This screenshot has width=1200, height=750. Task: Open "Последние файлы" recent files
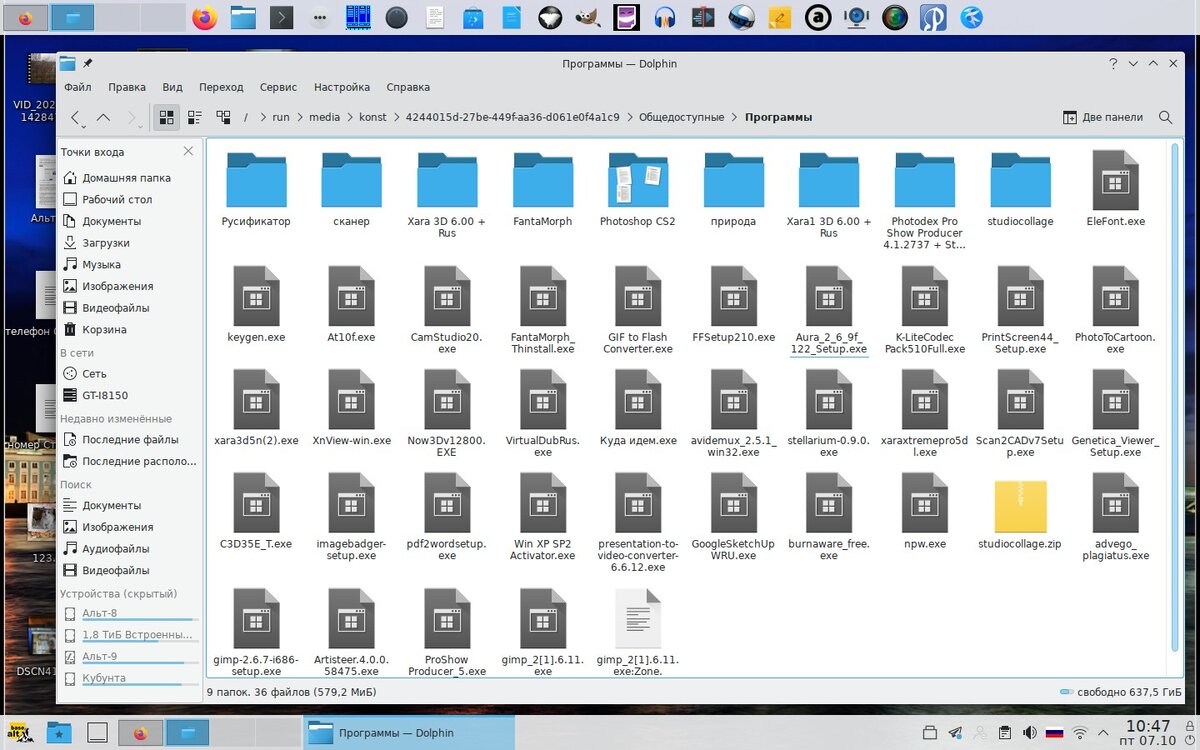[130, 440]
